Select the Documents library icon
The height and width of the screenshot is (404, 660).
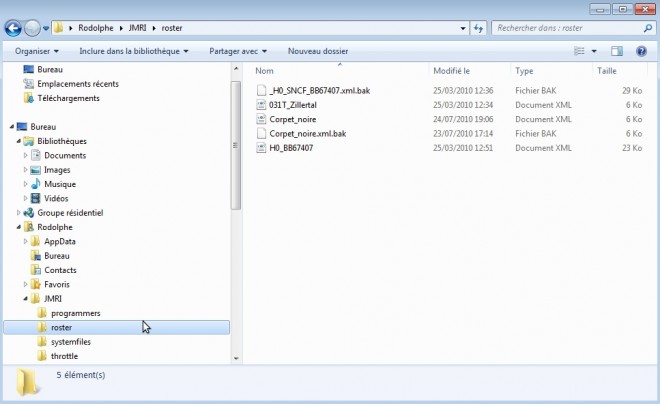coord(36,155)
